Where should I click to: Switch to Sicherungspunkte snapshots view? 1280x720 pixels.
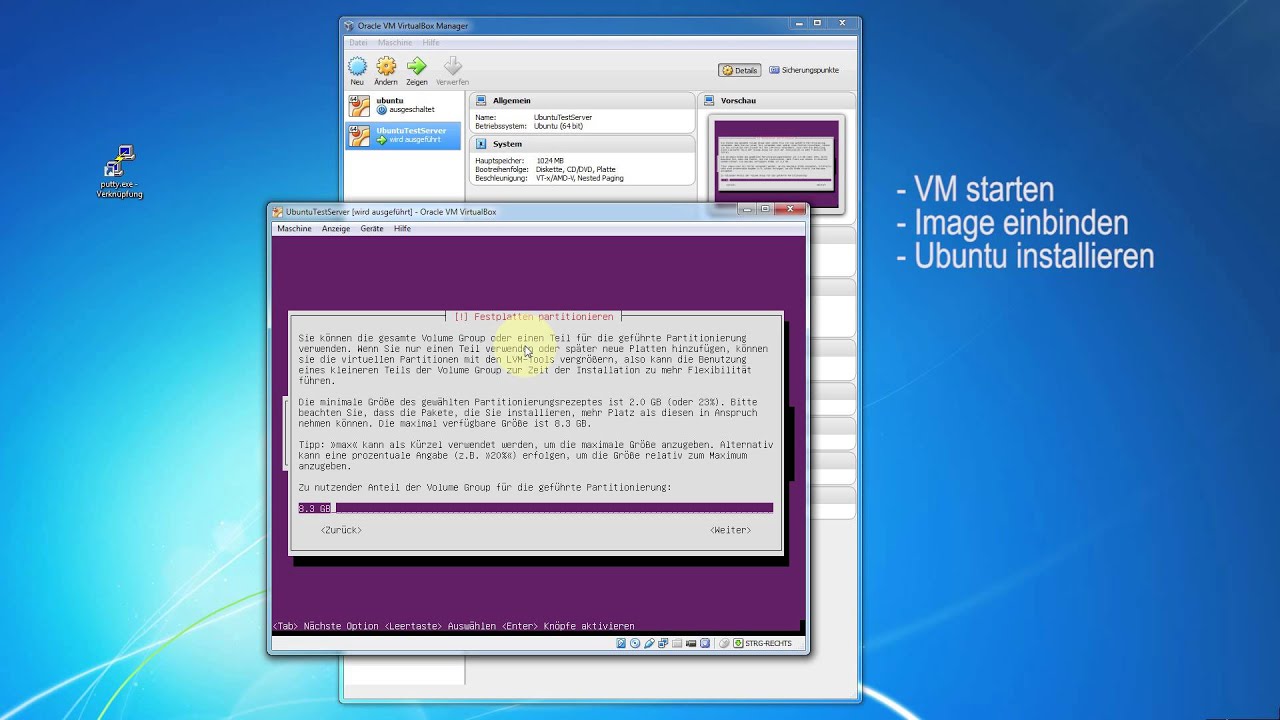click(803, 70)
